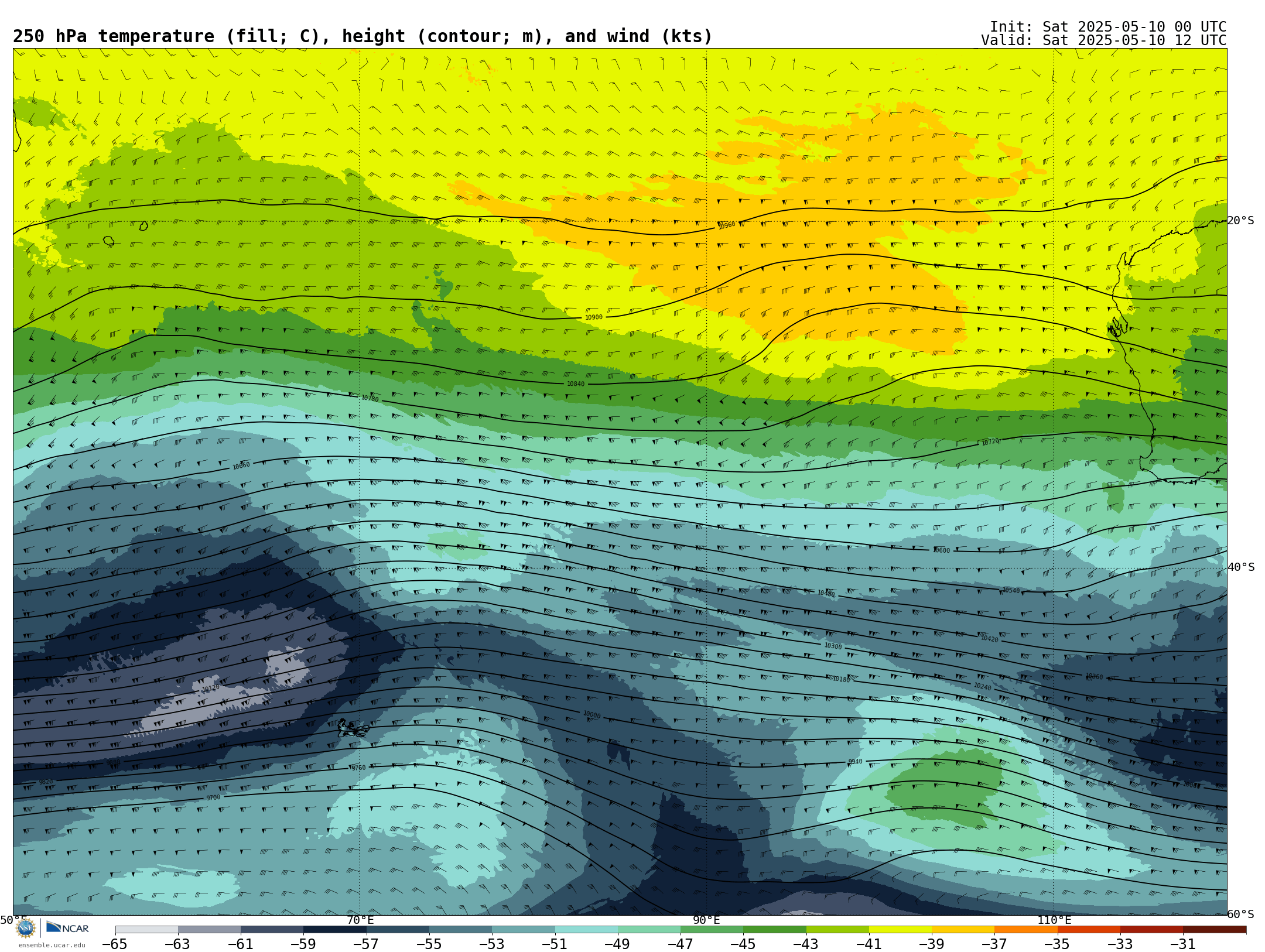Click the 10660 height contour label
The width and height of the screenshot is (1265, 952).
tap(241, 466)
